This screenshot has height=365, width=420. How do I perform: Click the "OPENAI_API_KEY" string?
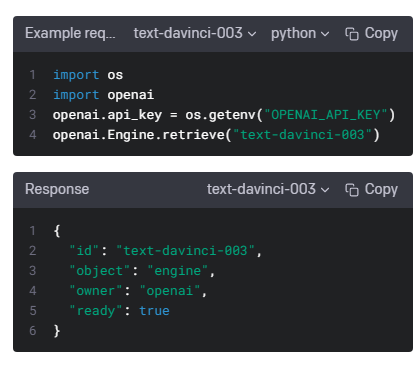point(326,115)
